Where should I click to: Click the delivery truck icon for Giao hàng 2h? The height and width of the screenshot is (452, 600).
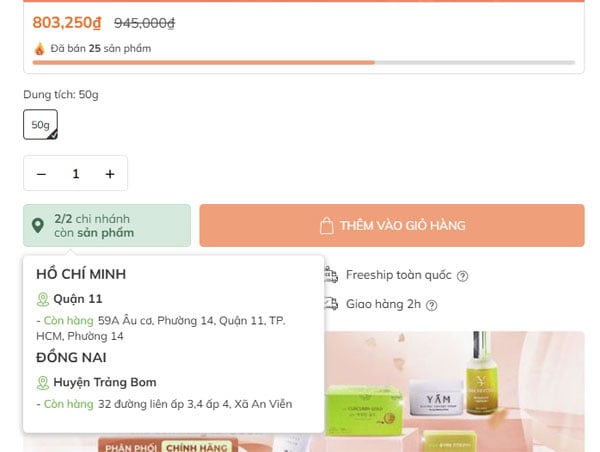click(x=332, y=304)
